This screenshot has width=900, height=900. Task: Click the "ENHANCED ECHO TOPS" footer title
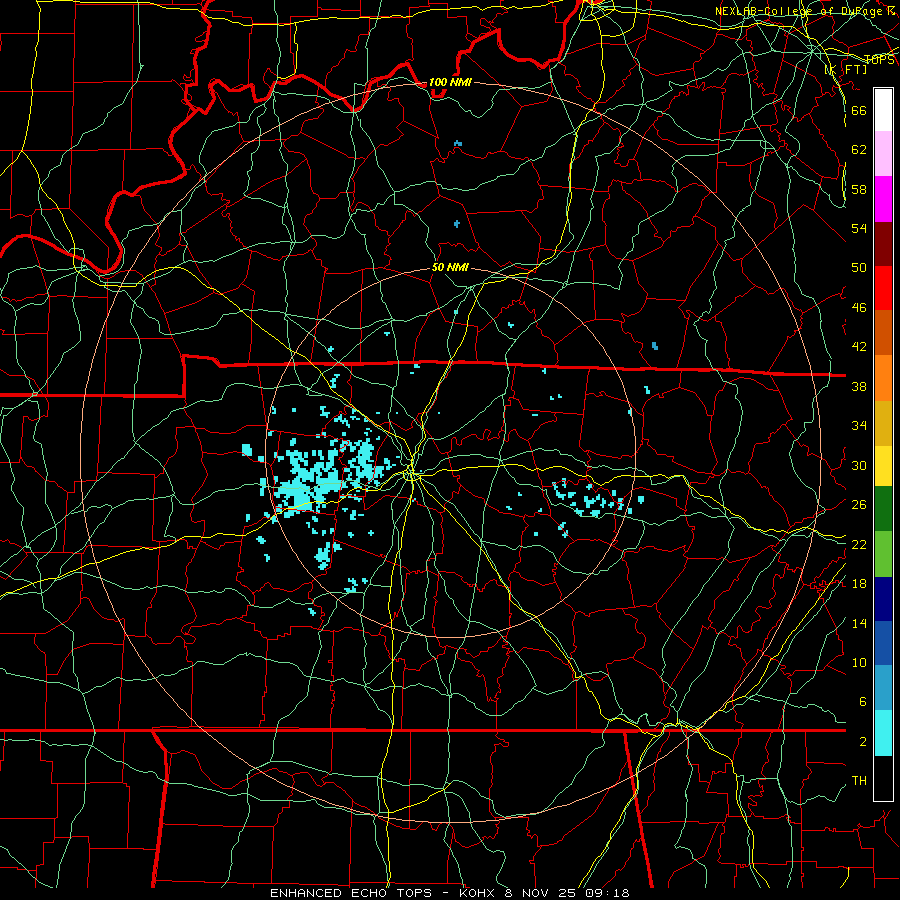click(351, 893)
